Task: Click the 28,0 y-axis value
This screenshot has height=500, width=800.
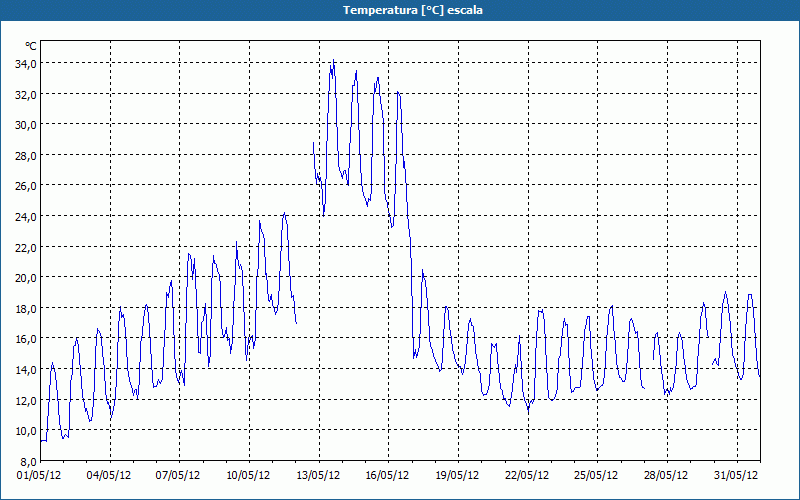Action: [x=25, y=156]
